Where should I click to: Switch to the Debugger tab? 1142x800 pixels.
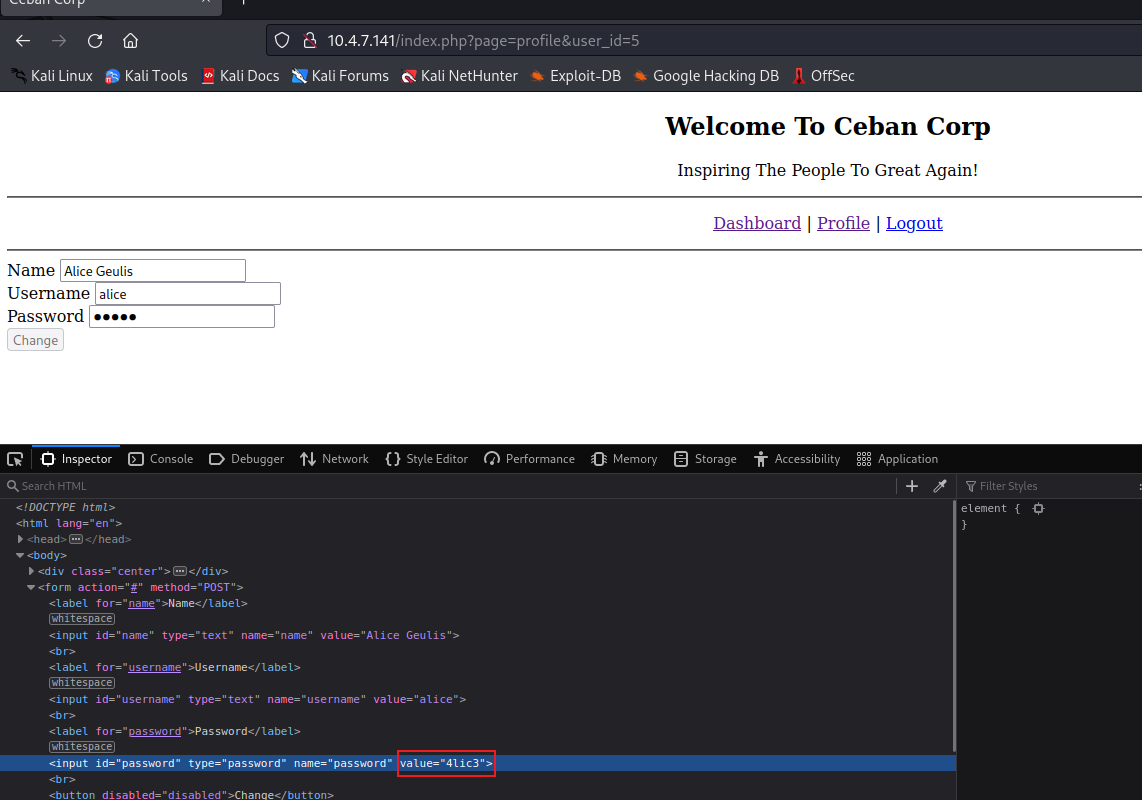tap(247, 459)
